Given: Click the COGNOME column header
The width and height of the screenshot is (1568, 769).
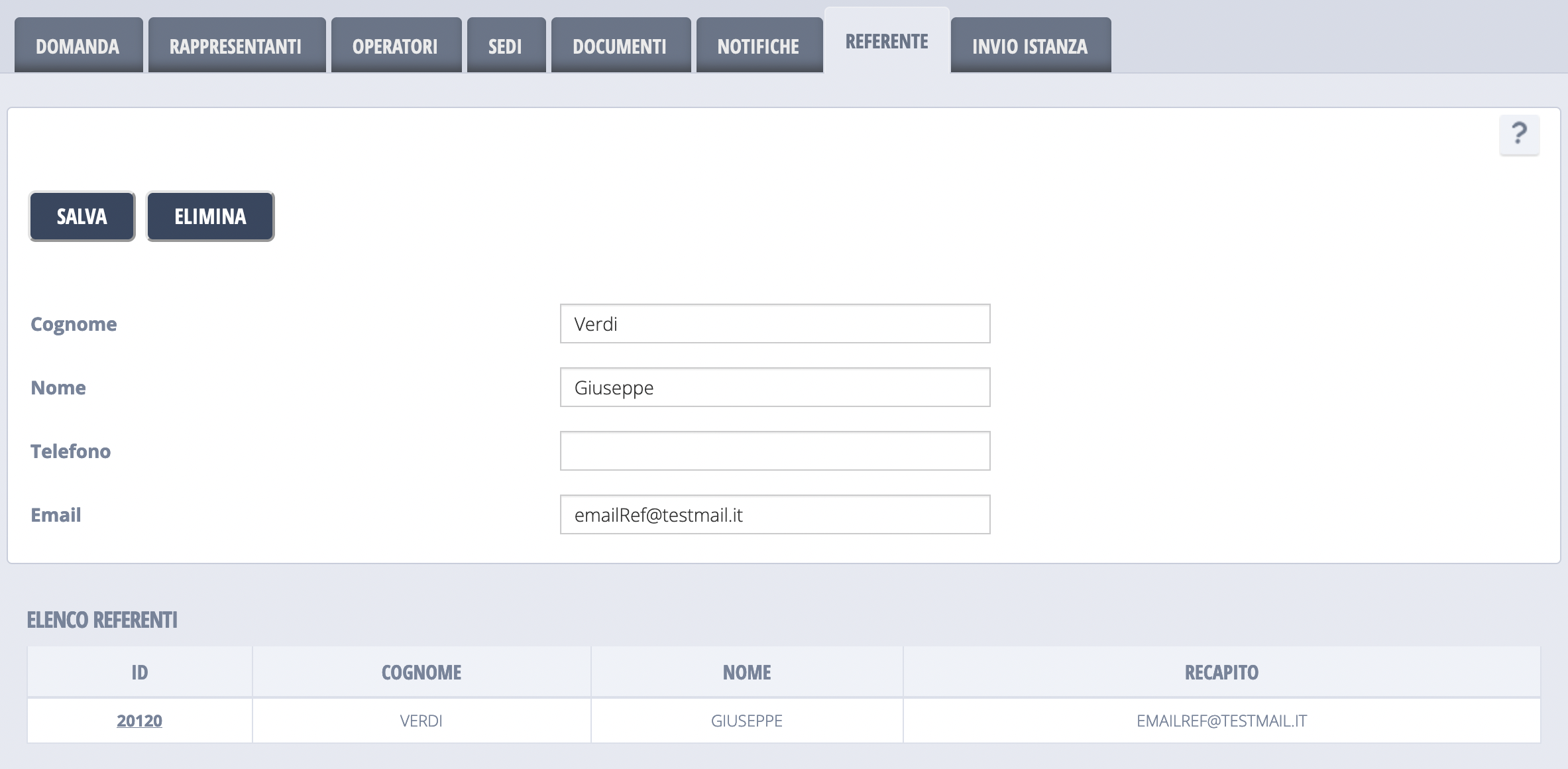Looking at the screenshot, I should (x=421, y=672).
